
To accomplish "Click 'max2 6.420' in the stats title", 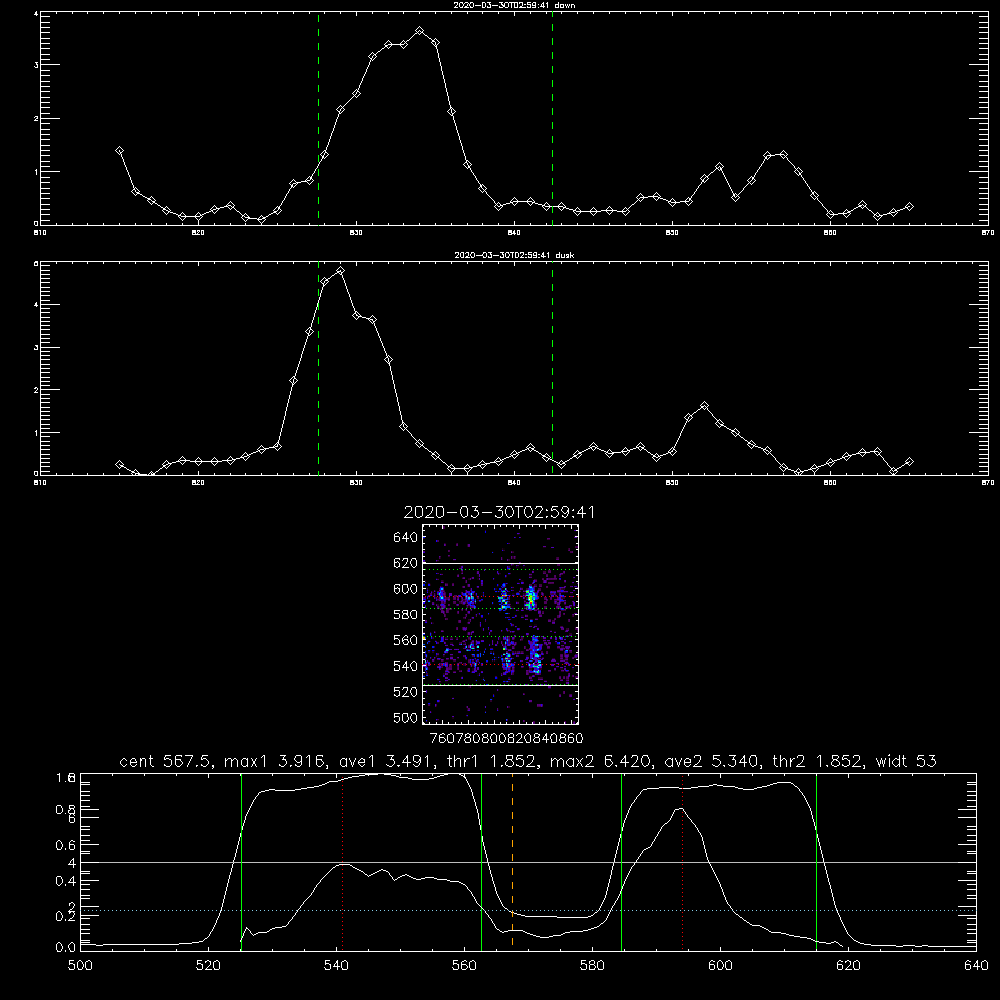I will pyautogui.click(x=601, y=761).
